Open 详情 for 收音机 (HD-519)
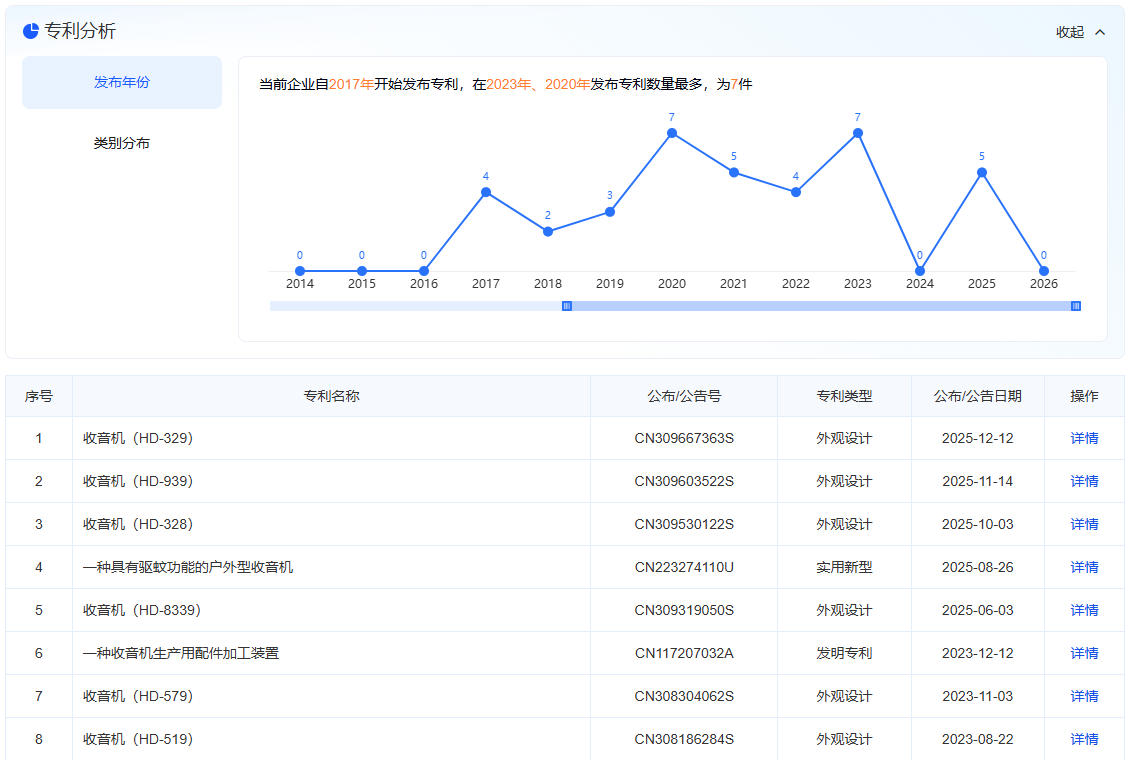This screenshot has height=760, width=1131. pyautogui.click(x=1084, y=739)
